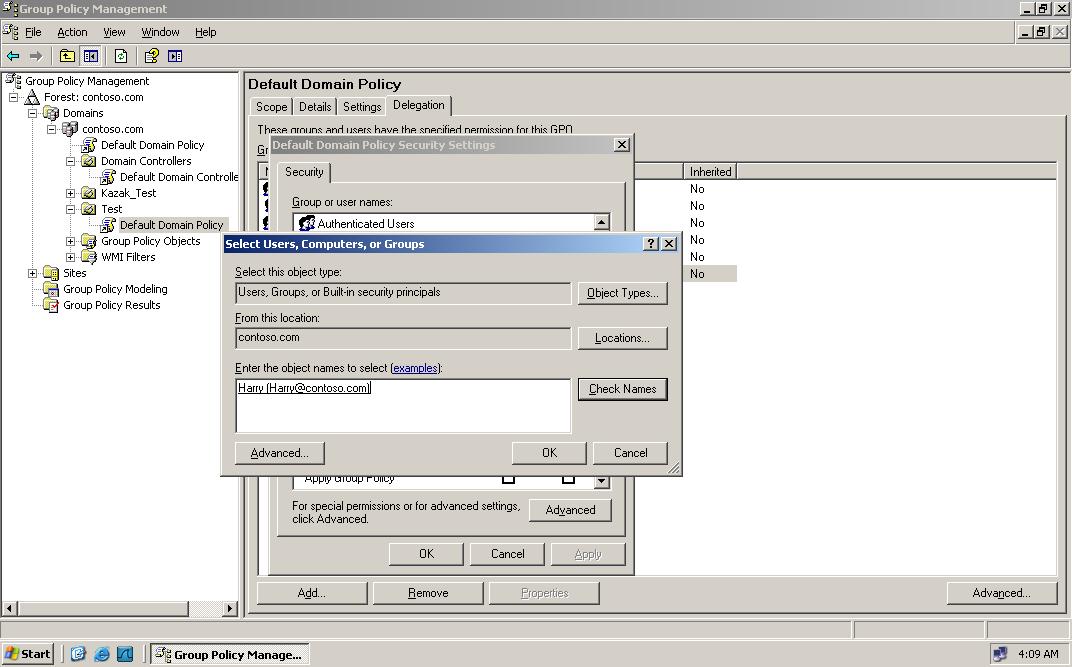
Task: Cancel the Select Users dialog
Action: [x=630, y=453]
